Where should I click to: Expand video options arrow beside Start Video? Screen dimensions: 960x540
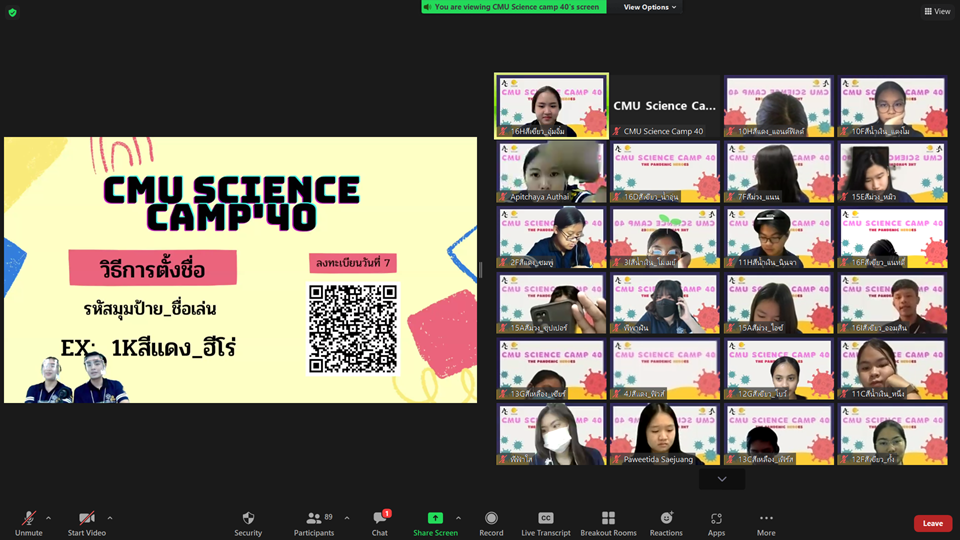(x=109, y=518)
